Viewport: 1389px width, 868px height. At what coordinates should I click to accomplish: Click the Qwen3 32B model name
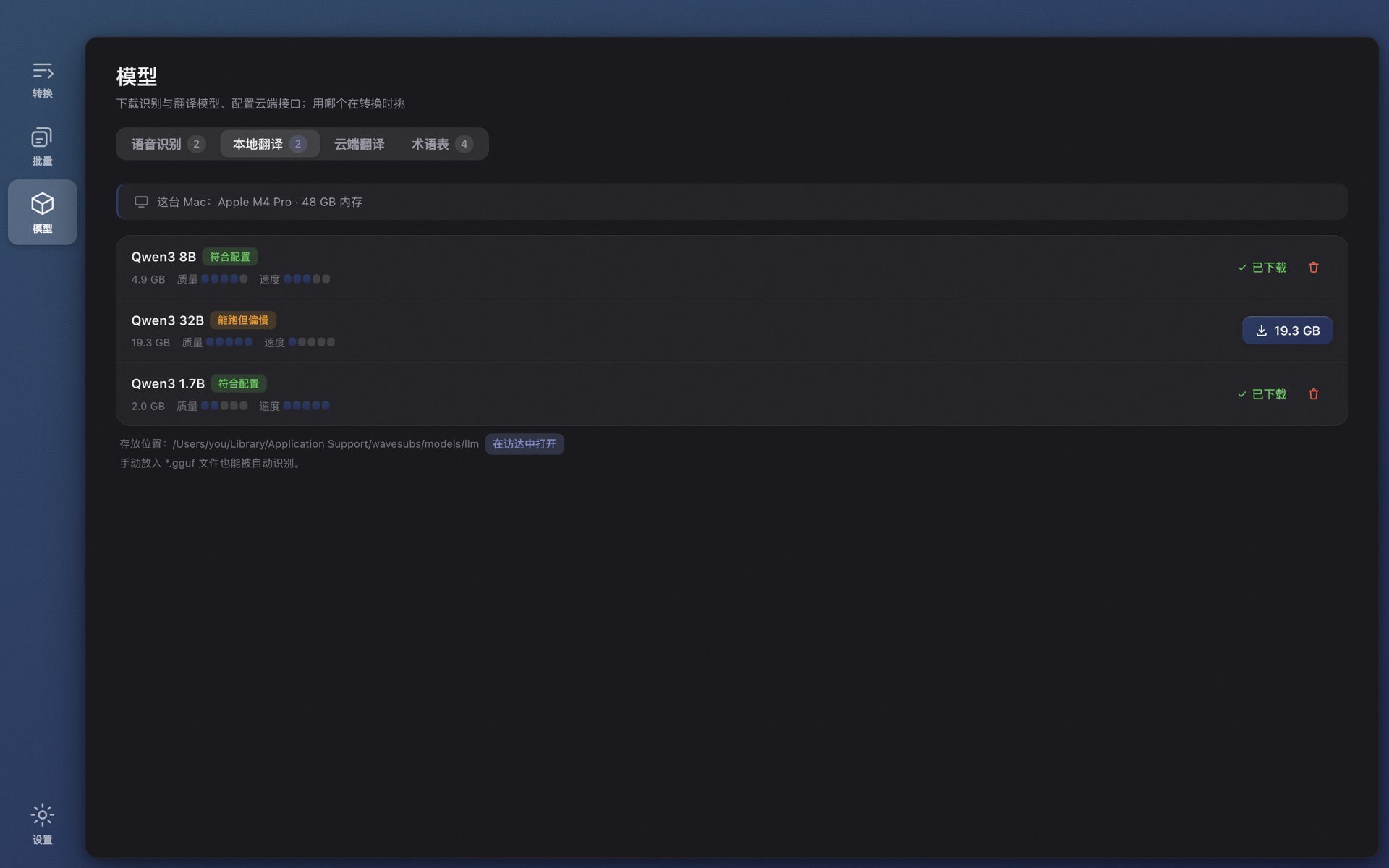click(x=168, y=320)
